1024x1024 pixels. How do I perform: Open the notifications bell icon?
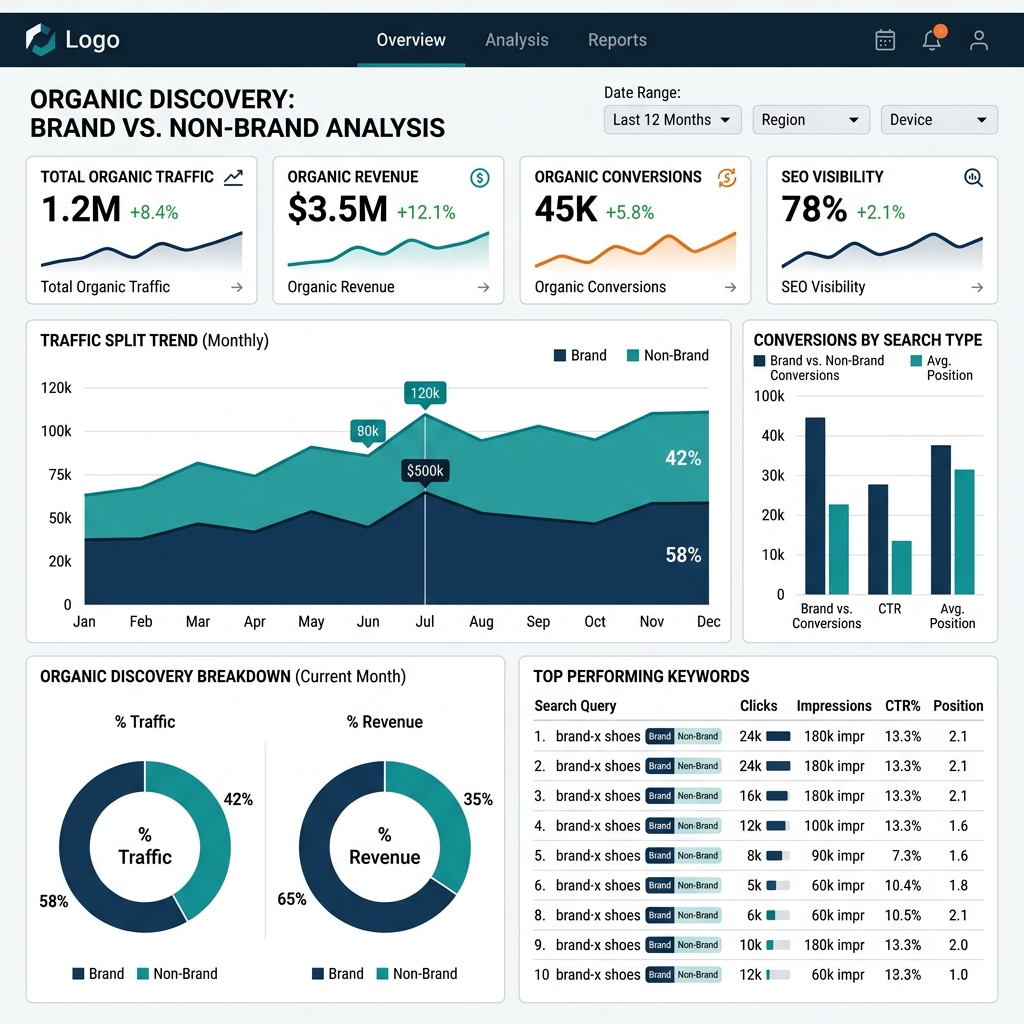932,40
